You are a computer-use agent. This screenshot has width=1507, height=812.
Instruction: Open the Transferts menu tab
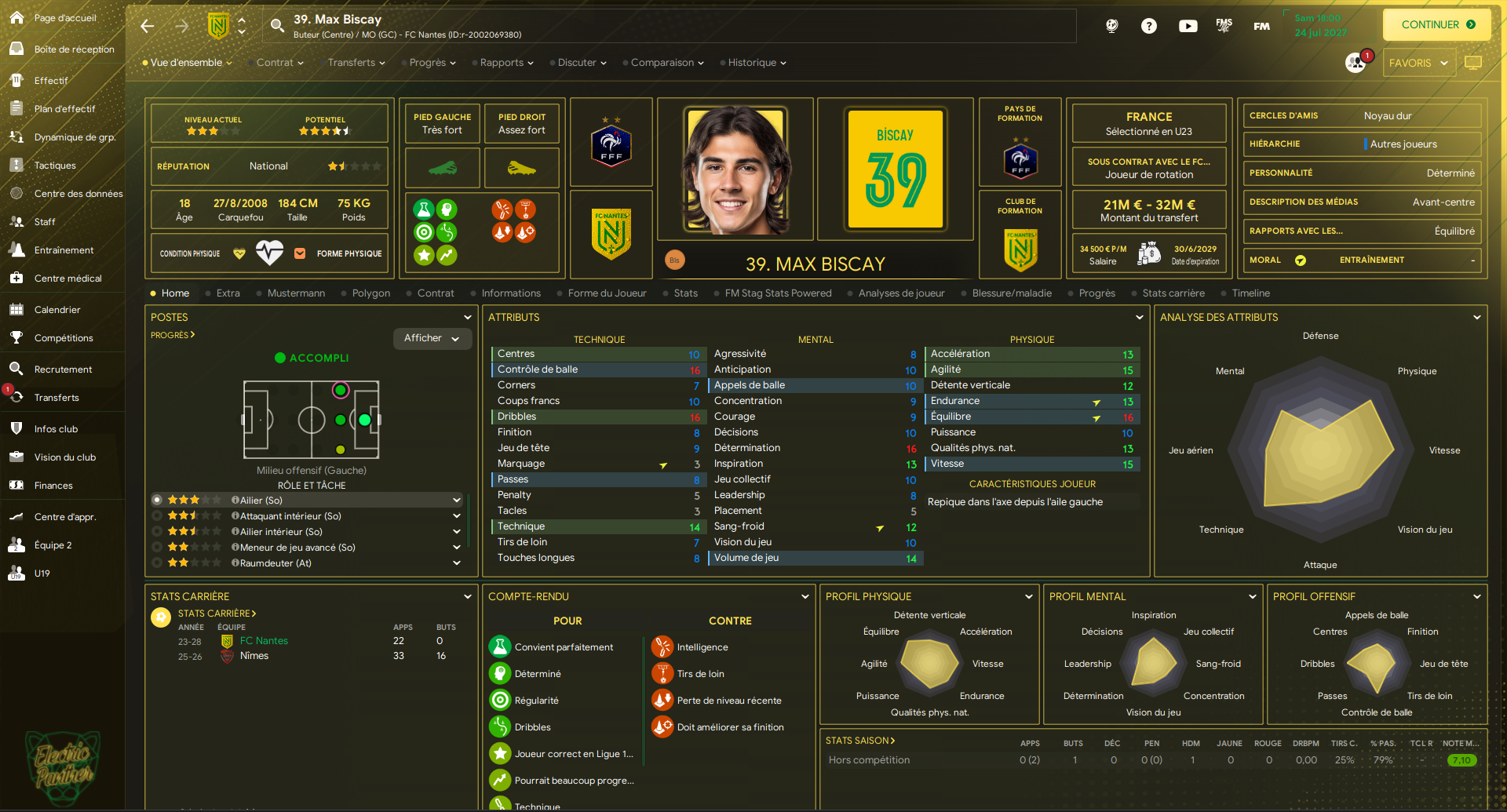pyautogui.click(x=356, y=63)
